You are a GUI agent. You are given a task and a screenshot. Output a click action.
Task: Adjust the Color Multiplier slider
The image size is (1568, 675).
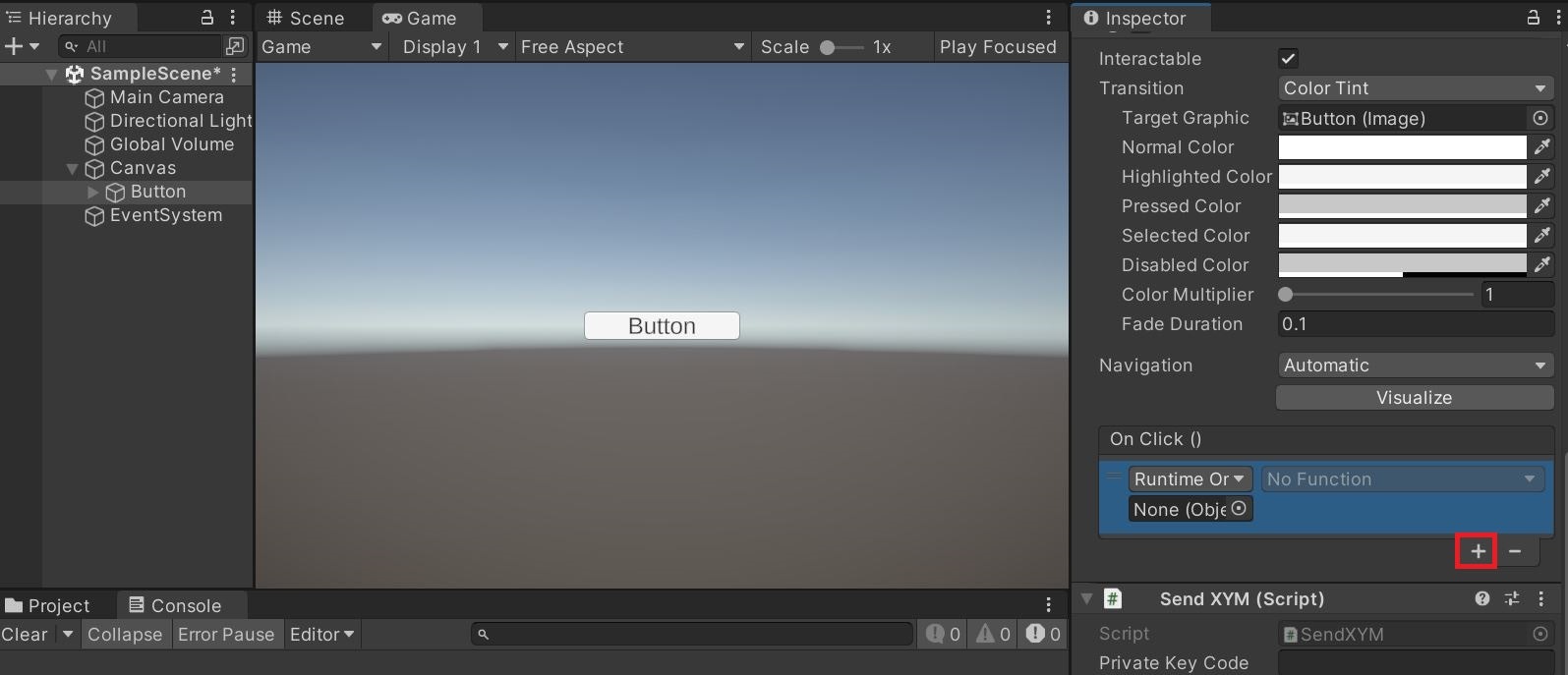[x=1377, y=295]
